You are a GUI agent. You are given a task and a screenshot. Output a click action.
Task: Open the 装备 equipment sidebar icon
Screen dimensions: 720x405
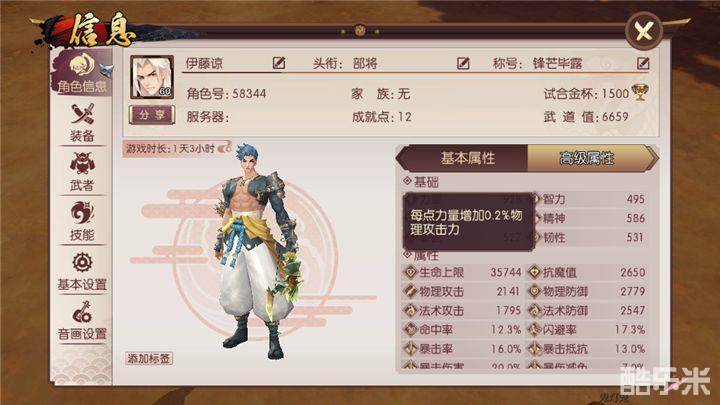(82, 122)
